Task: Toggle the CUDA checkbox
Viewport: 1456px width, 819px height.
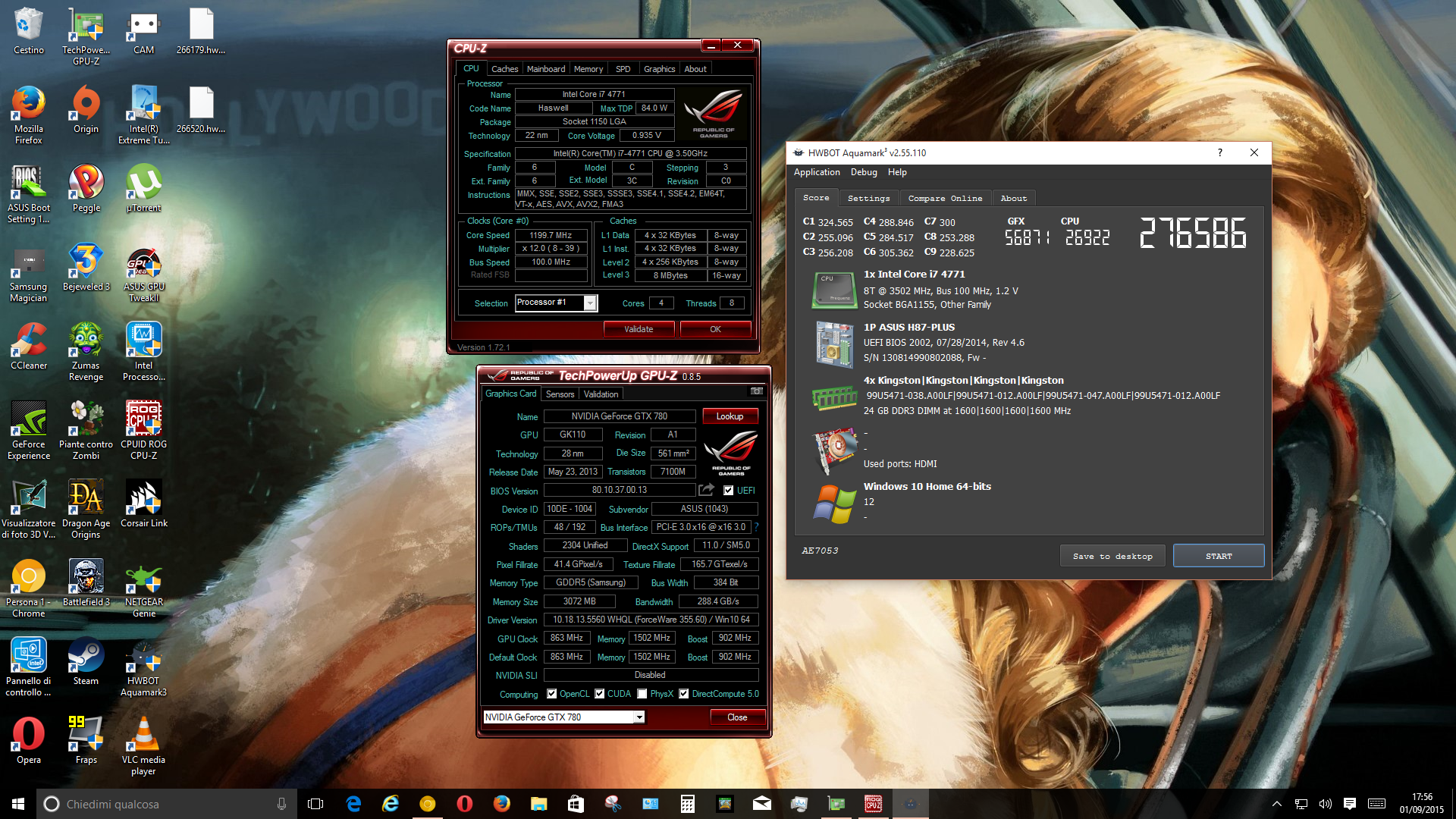Action: pyautogui.click(x=599, y=694)
